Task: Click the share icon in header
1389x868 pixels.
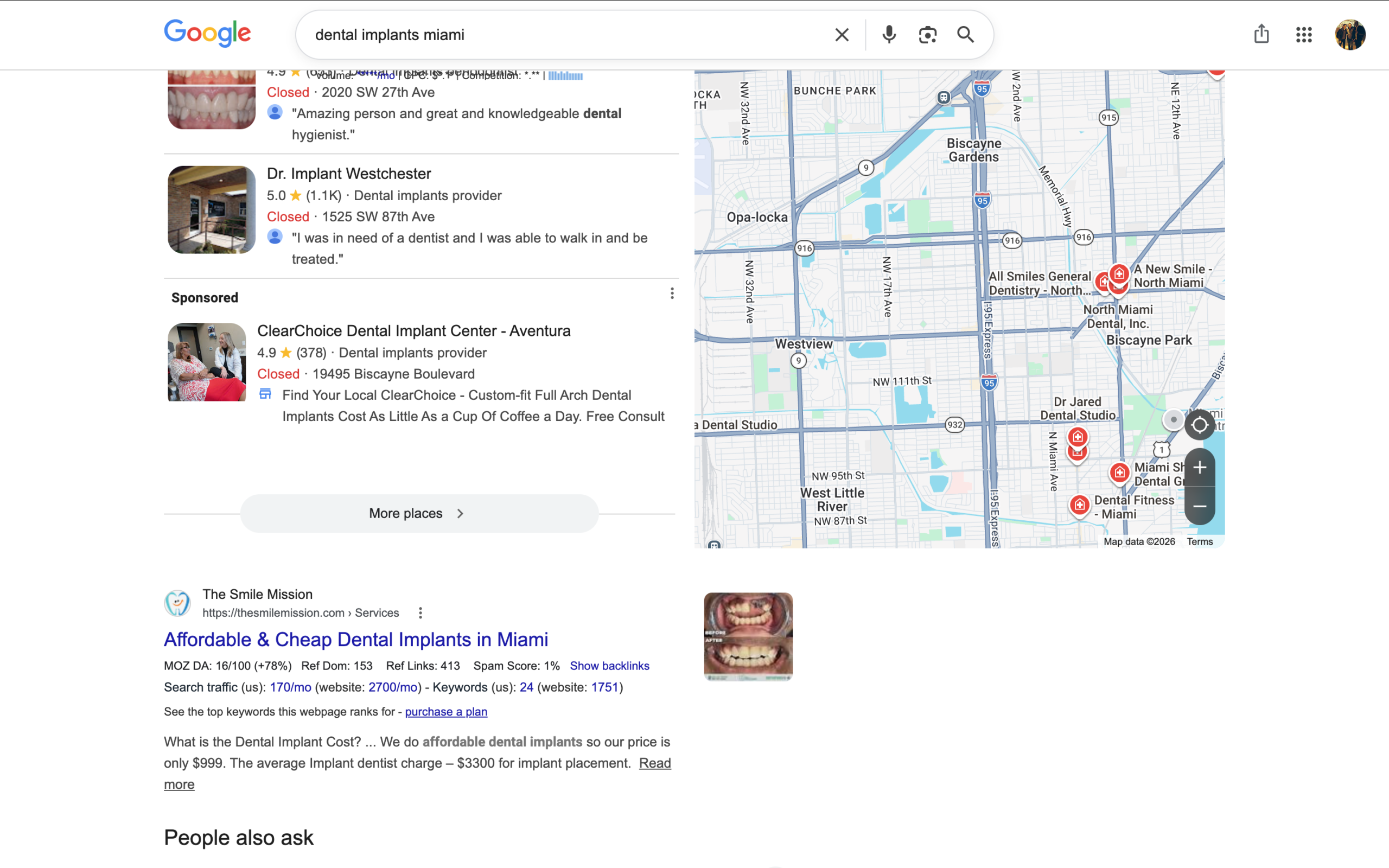Action: point(1261,34)
